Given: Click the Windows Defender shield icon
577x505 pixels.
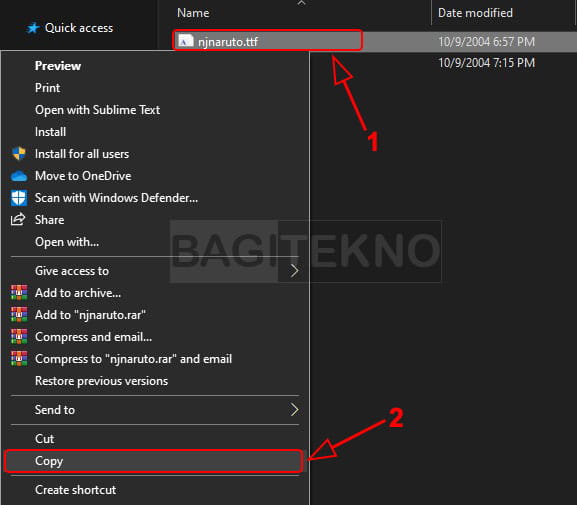Looking at the screenshot, I should tap(19, 198).
